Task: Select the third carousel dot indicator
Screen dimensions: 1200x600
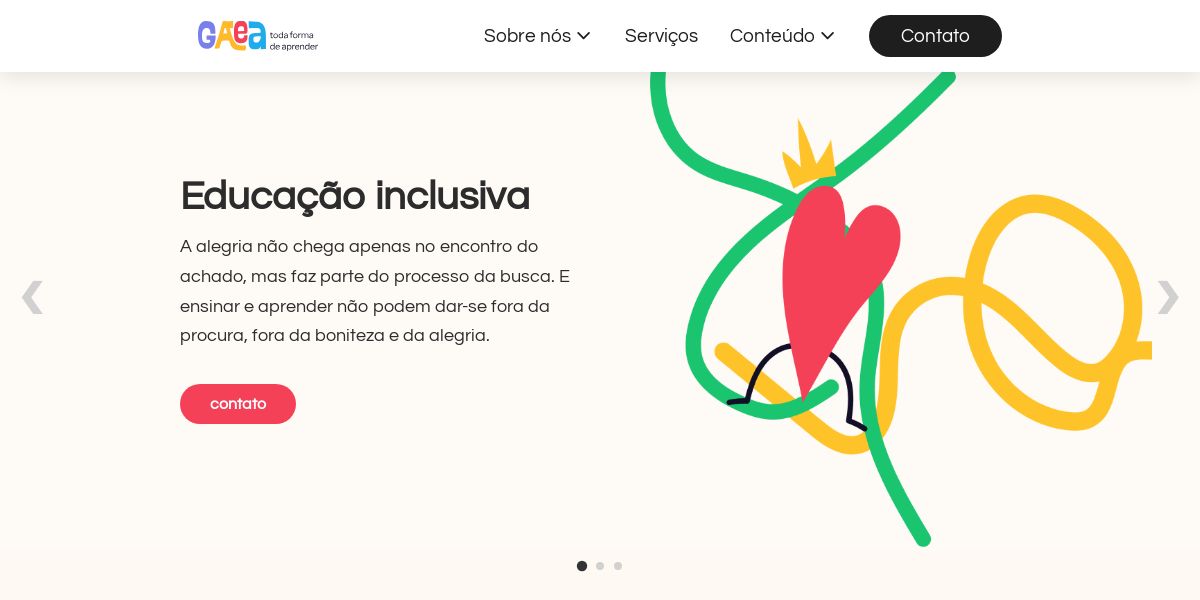Action: pos(618,566)
